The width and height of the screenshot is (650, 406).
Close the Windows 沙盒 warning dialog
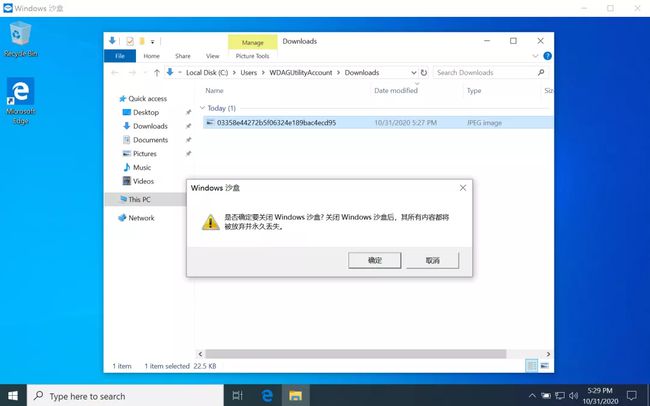(x=463, y=188)
